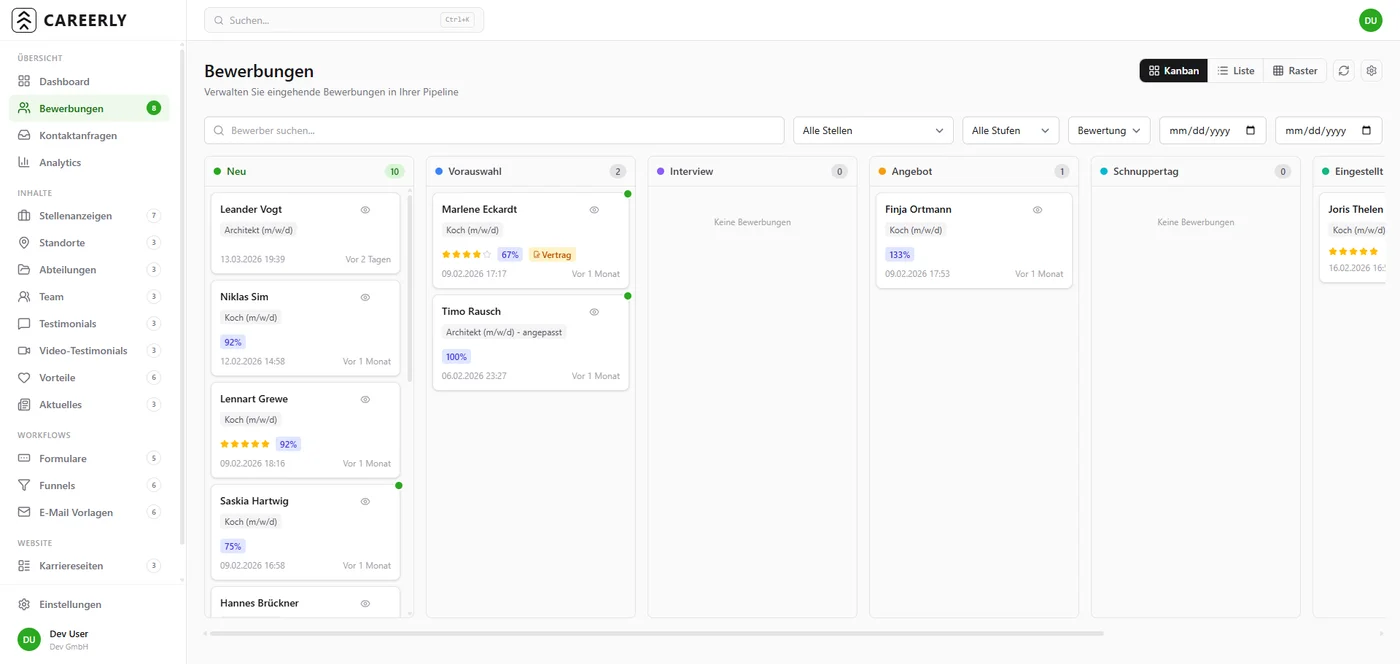Open Team people icon

25,297
